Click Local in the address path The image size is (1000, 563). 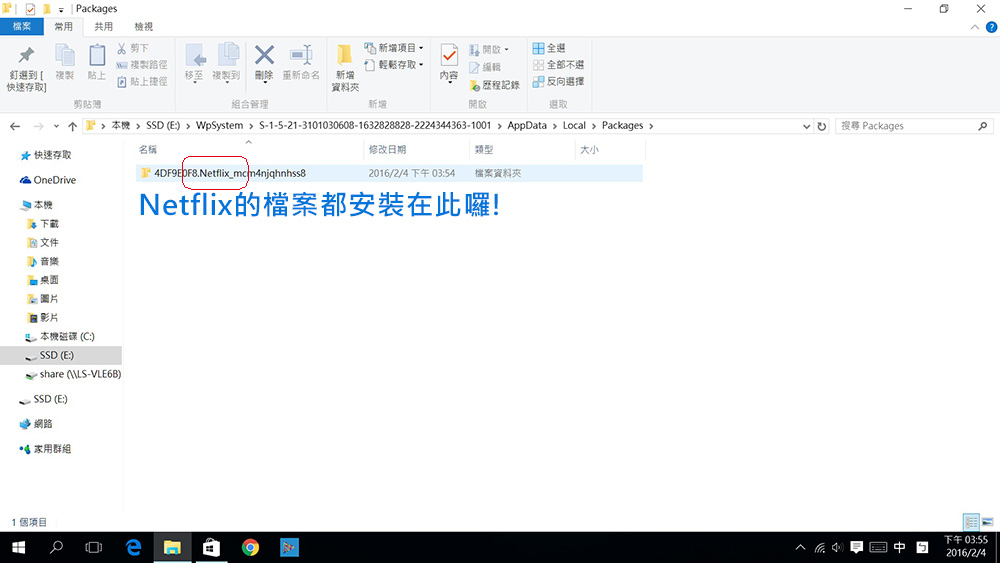[574, 126]
